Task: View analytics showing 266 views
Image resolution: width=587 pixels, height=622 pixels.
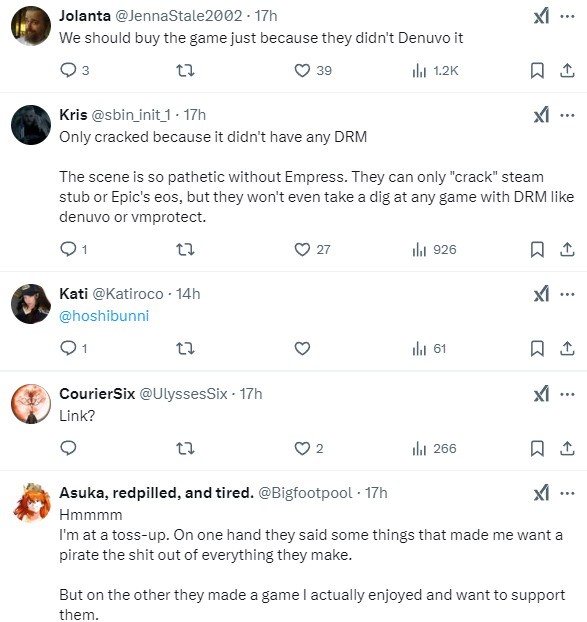Action: point(434,449)
